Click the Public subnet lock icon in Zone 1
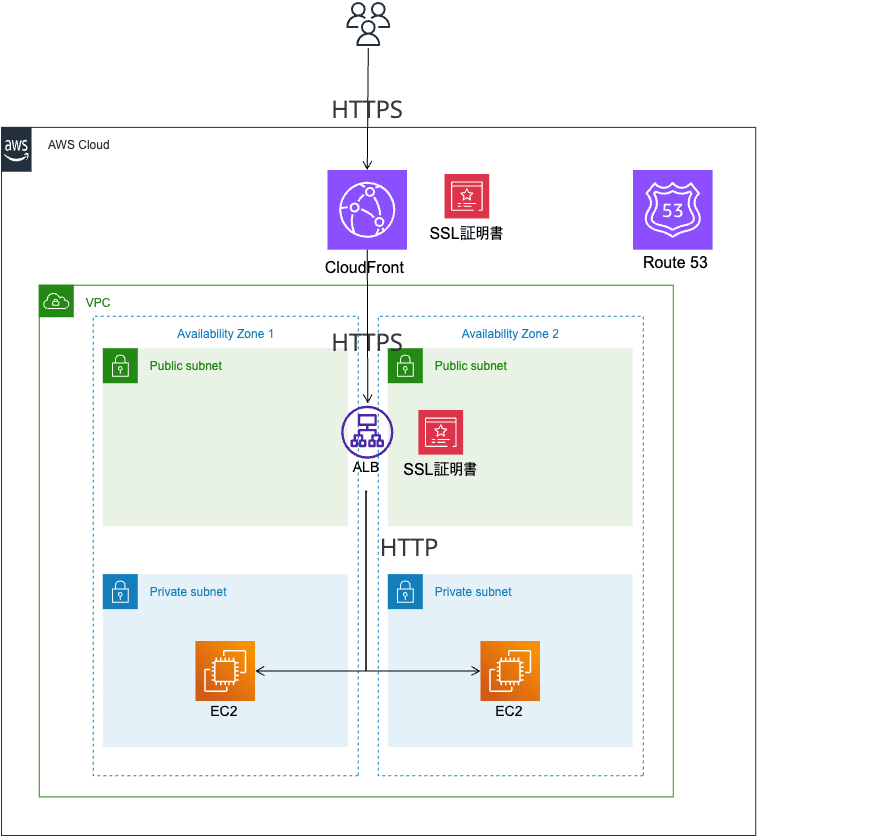This screenshot has width=895, height=836. [120, 365]
